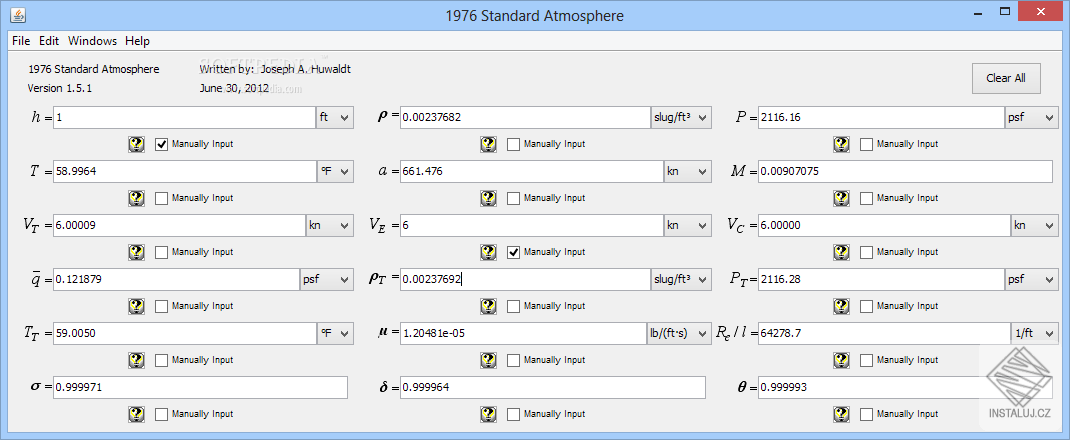Open kn unit dropdown for calibrated airspeed VC

coord(1034,225)
